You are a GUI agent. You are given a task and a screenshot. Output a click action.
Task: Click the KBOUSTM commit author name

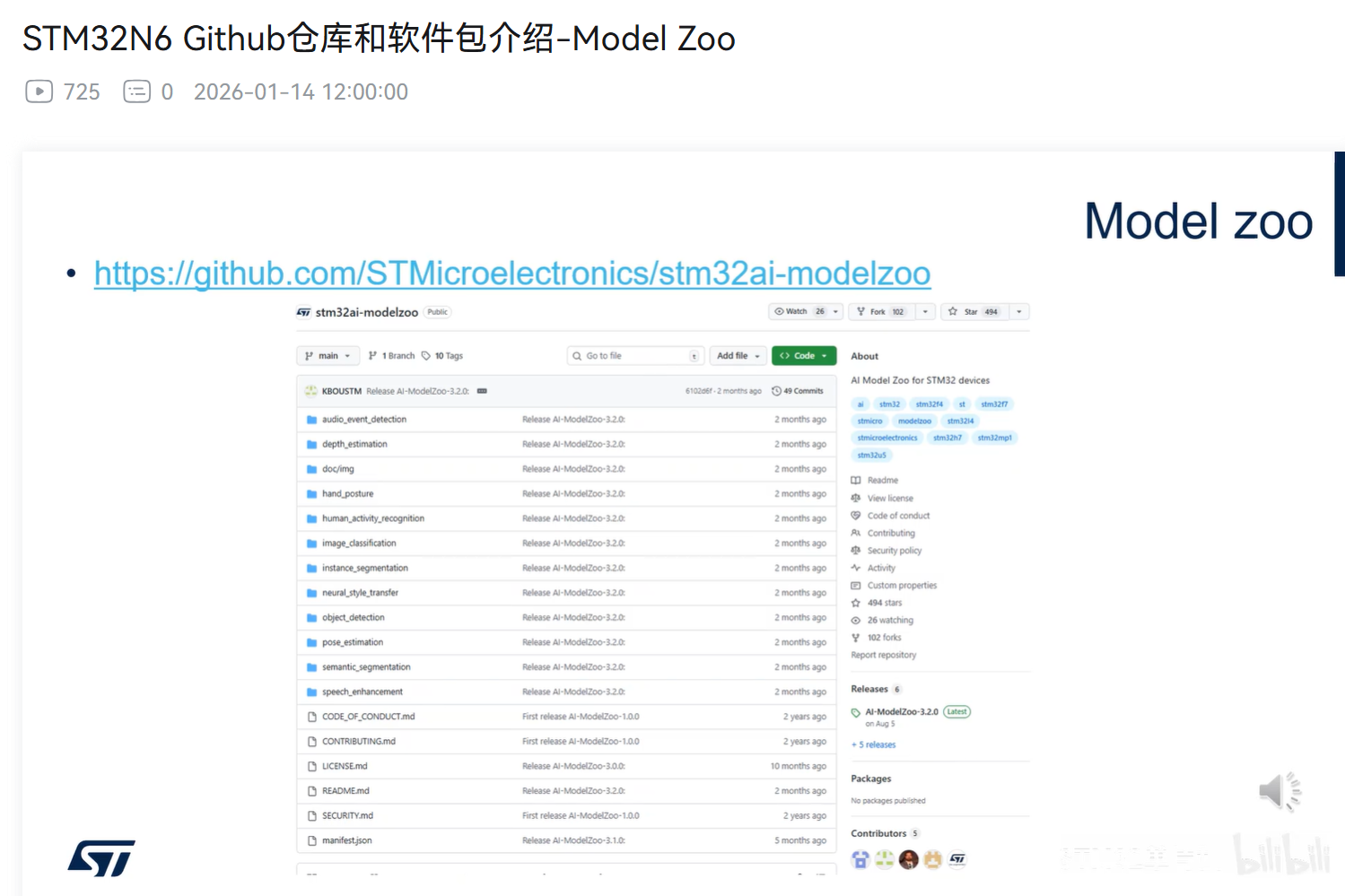342,391
